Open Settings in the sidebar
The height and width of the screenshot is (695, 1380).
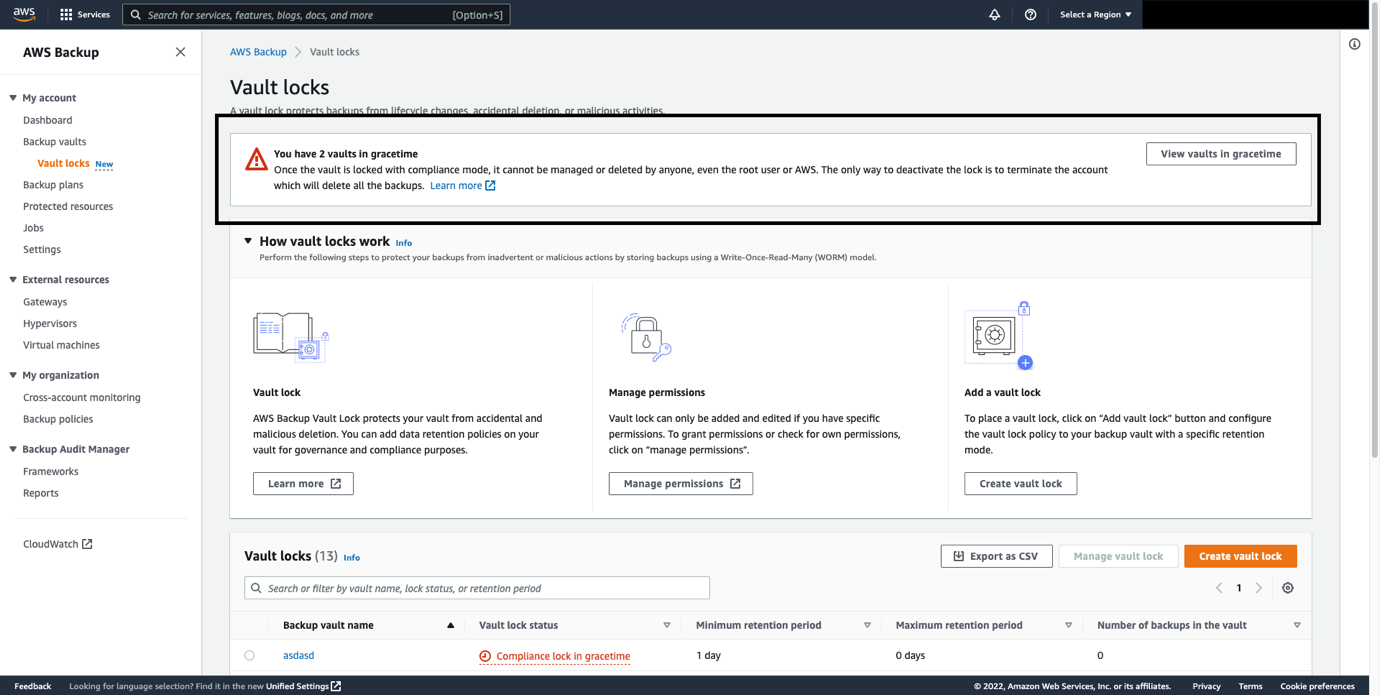point(42,250)
